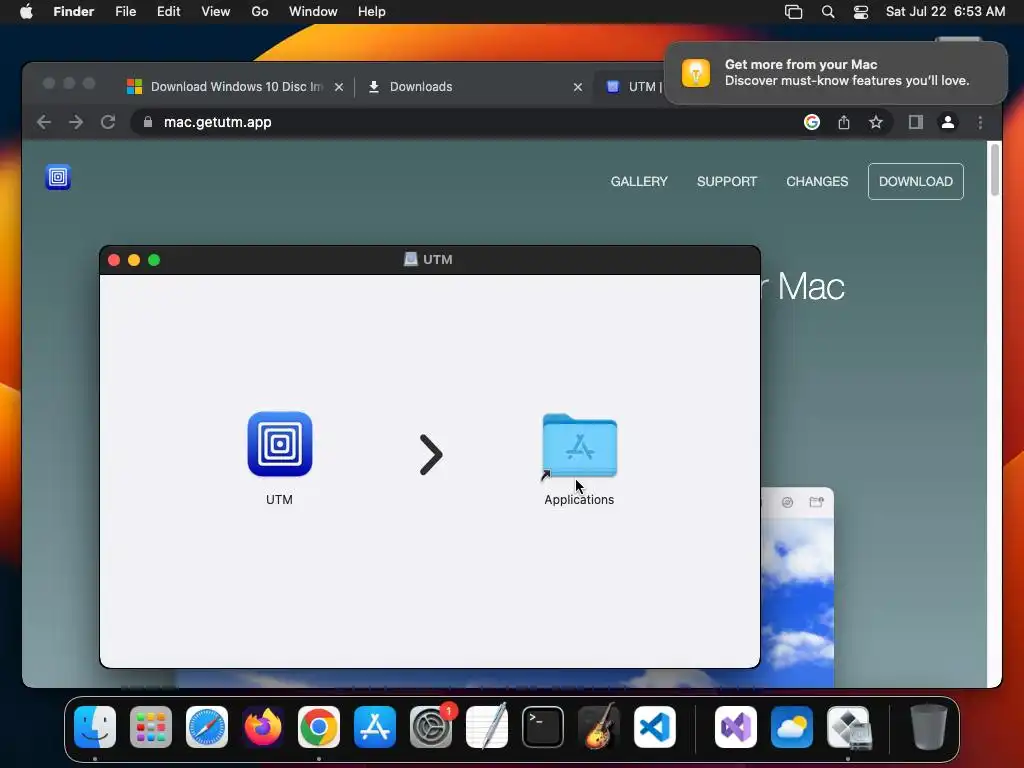Open System Settings from the Dock
This screenshot has height=768, width=1024.
[431, 727]
